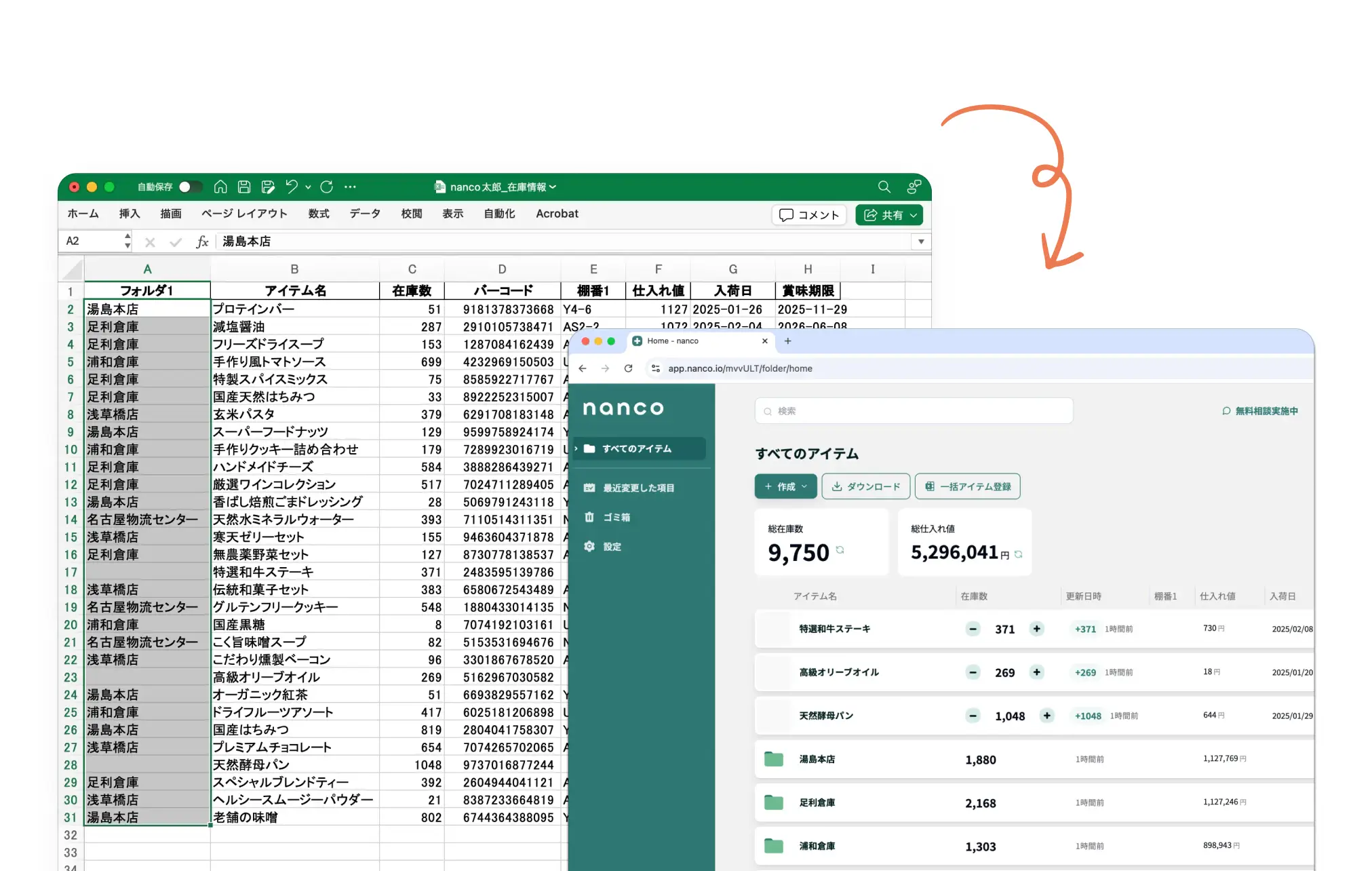Image resolution: width=1372 pixels, height=871 pixels.
Task: Open the Undo history dropdown arrow in Excel
Action: click(x=308, y=187)
